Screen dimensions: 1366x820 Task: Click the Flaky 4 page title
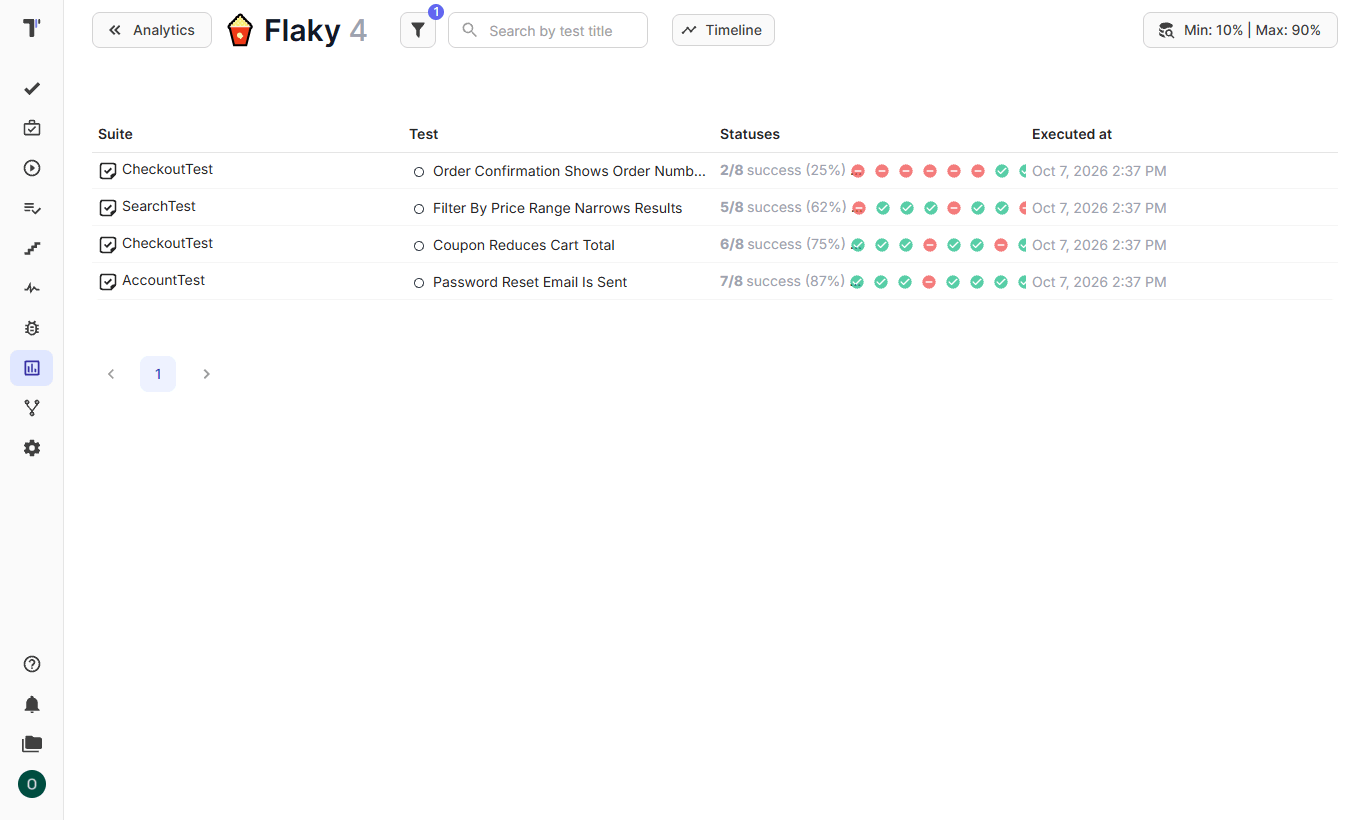click(x=316, y=30)
